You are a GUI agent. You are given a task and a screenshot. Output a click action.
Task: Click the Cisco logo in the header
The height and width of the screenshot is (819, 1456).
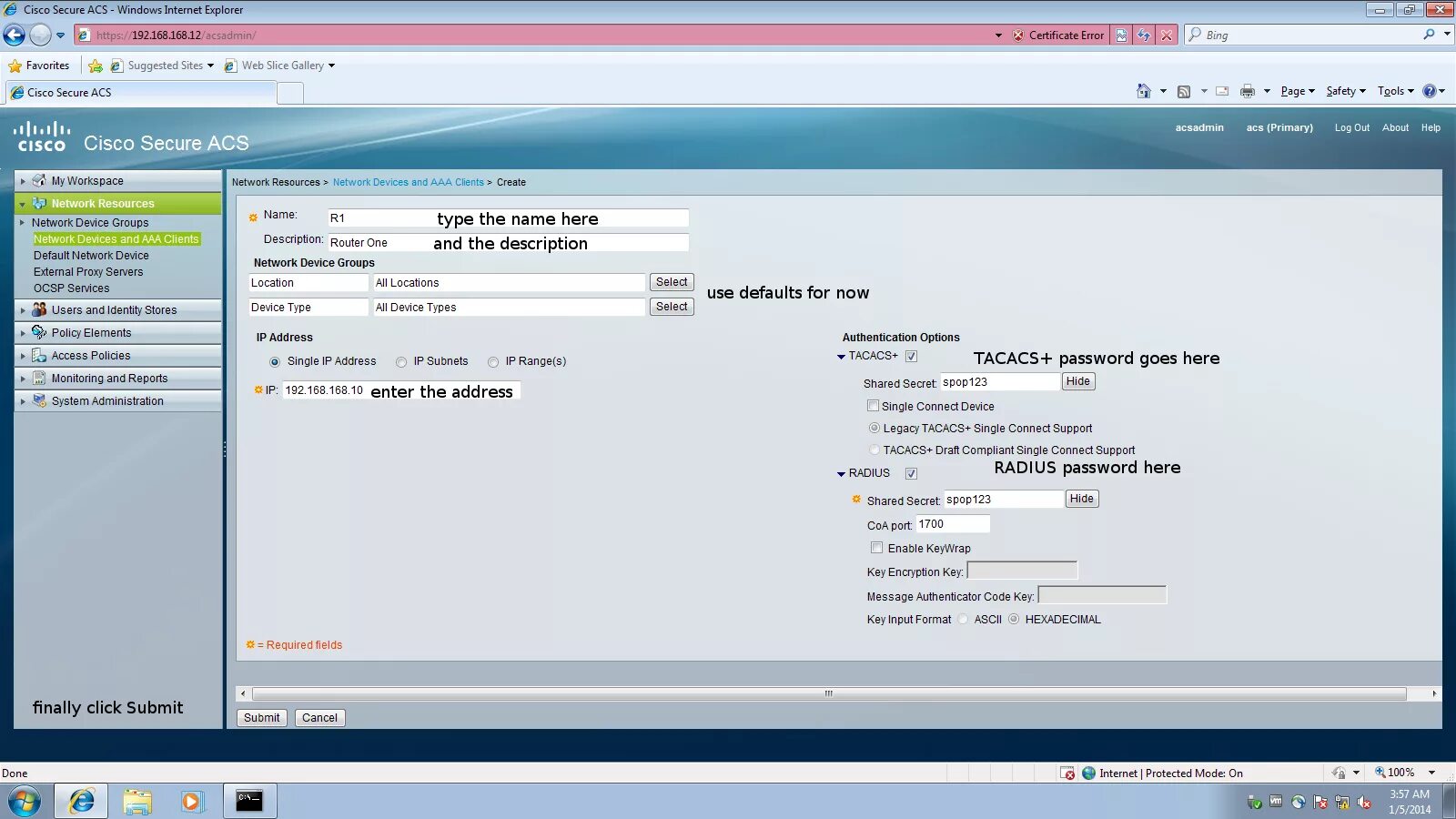tap(42, 136)
